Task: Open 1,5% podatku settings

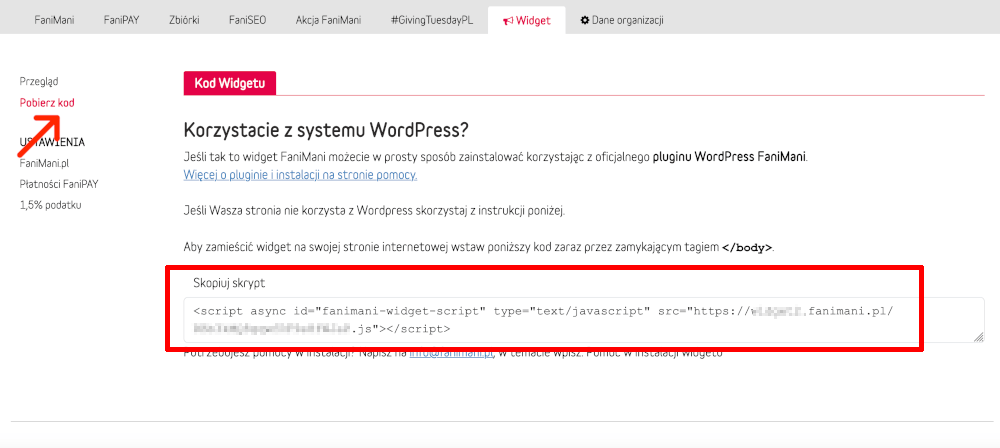Action: click(x=50, y=205)
